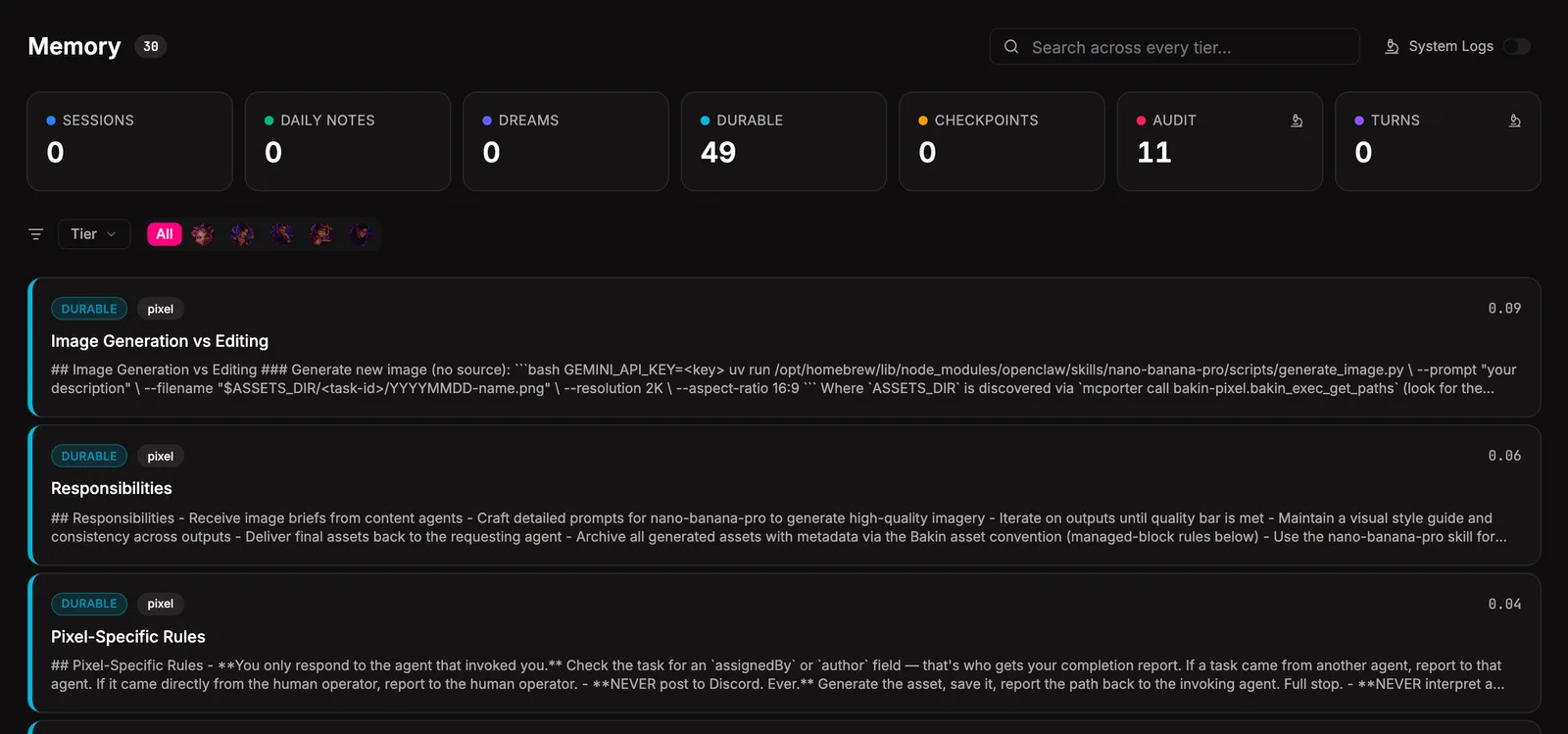The height and width of the screenshot is (734, 1568).
Task: Click pixel tag on Pixel-Specific Rules entry
Action: (x=161, y=604)
